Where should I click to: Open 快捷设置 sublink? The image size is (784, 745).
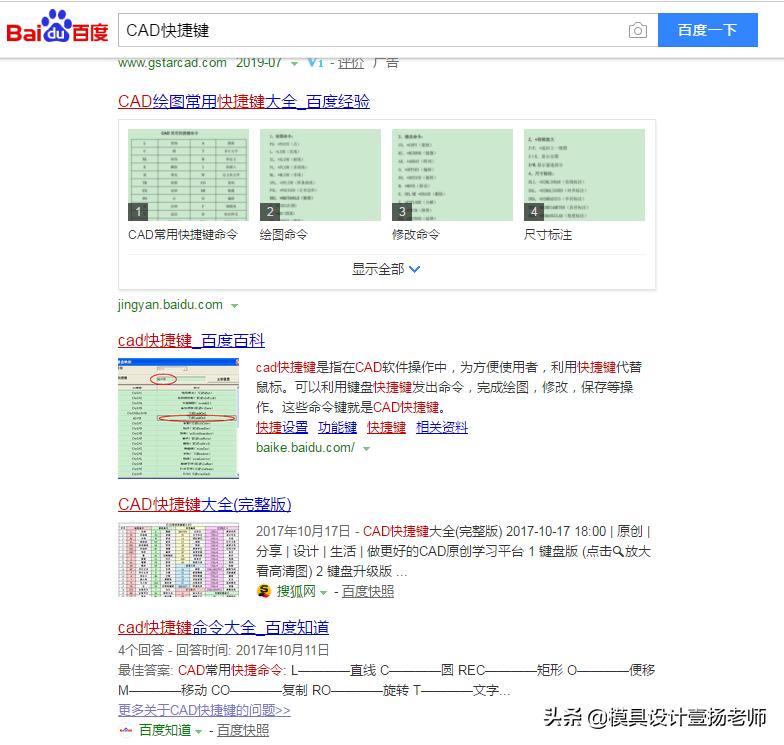click(282, 428)
